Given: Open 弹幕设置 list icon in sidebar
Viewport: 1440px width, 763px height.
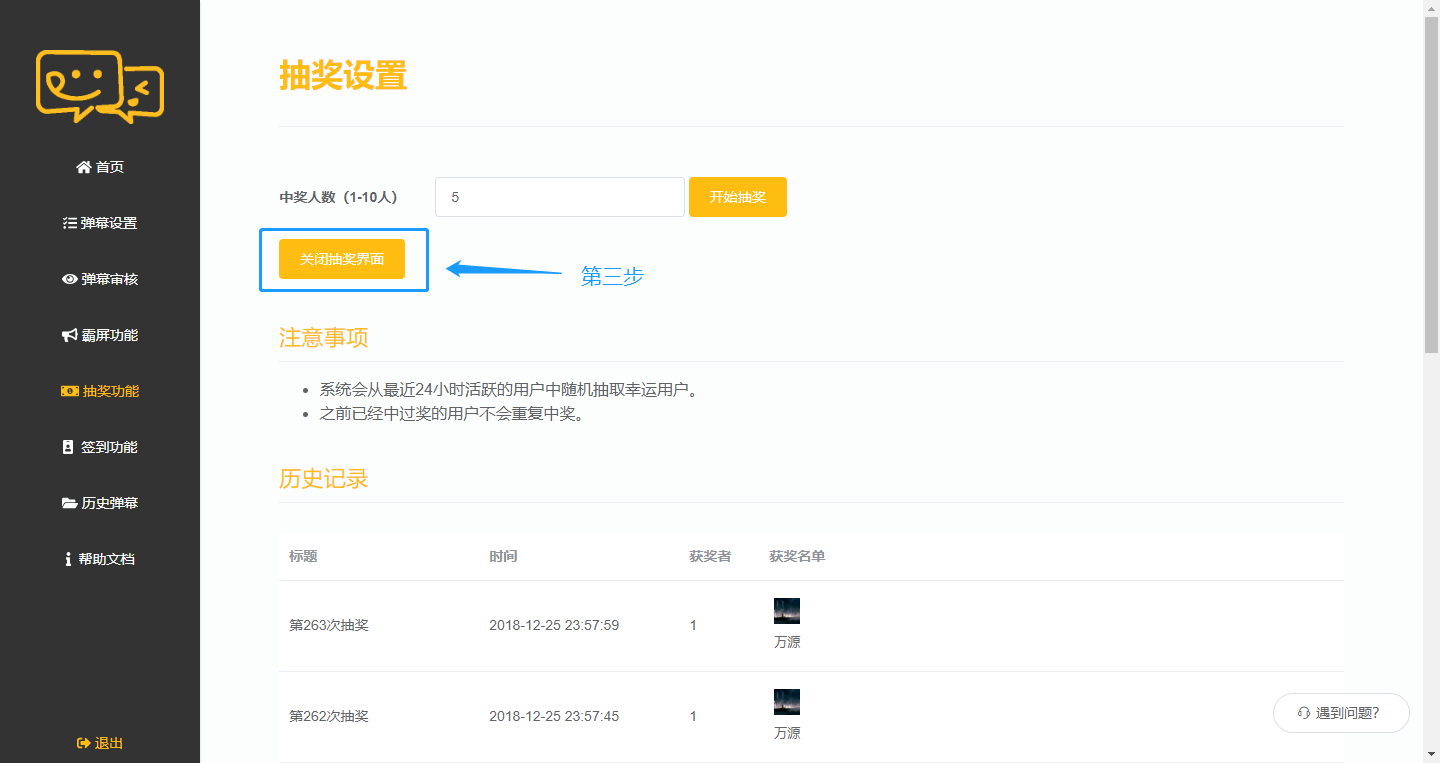Looking at the screenshot, I should (x=70, y=223).
